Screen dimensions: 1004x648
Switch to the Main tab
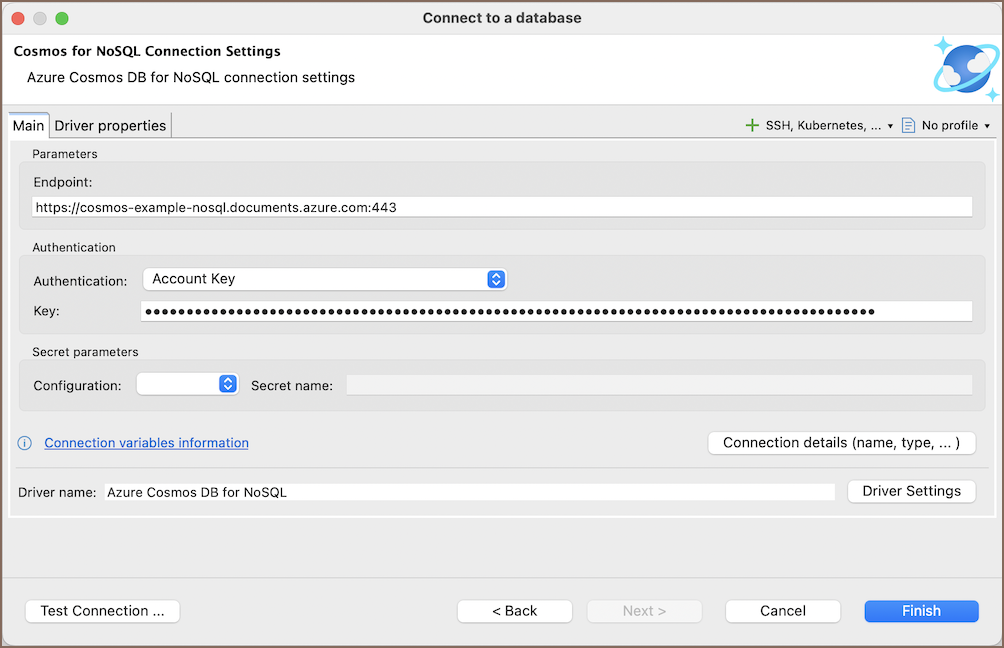coord(28,126)
